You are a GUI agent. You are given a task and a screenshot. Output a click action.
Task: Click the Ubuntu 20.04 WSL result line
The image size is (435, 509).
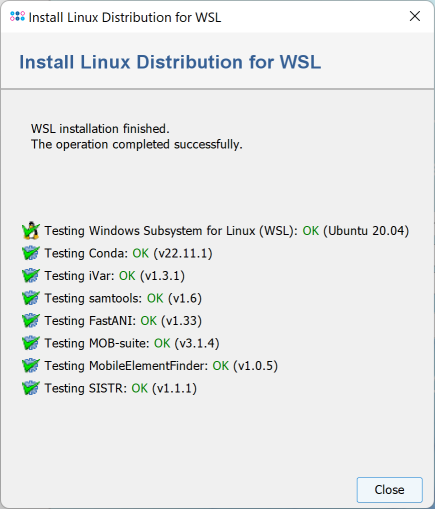[227, 231]
